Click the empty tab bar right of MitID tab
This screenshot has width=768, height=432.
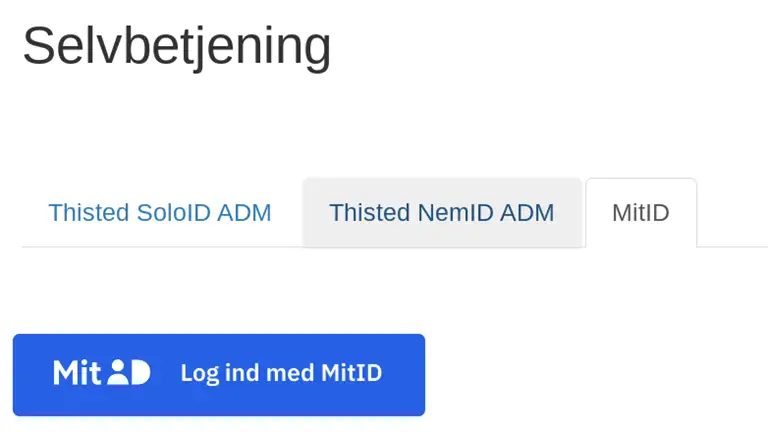(732, 213)
